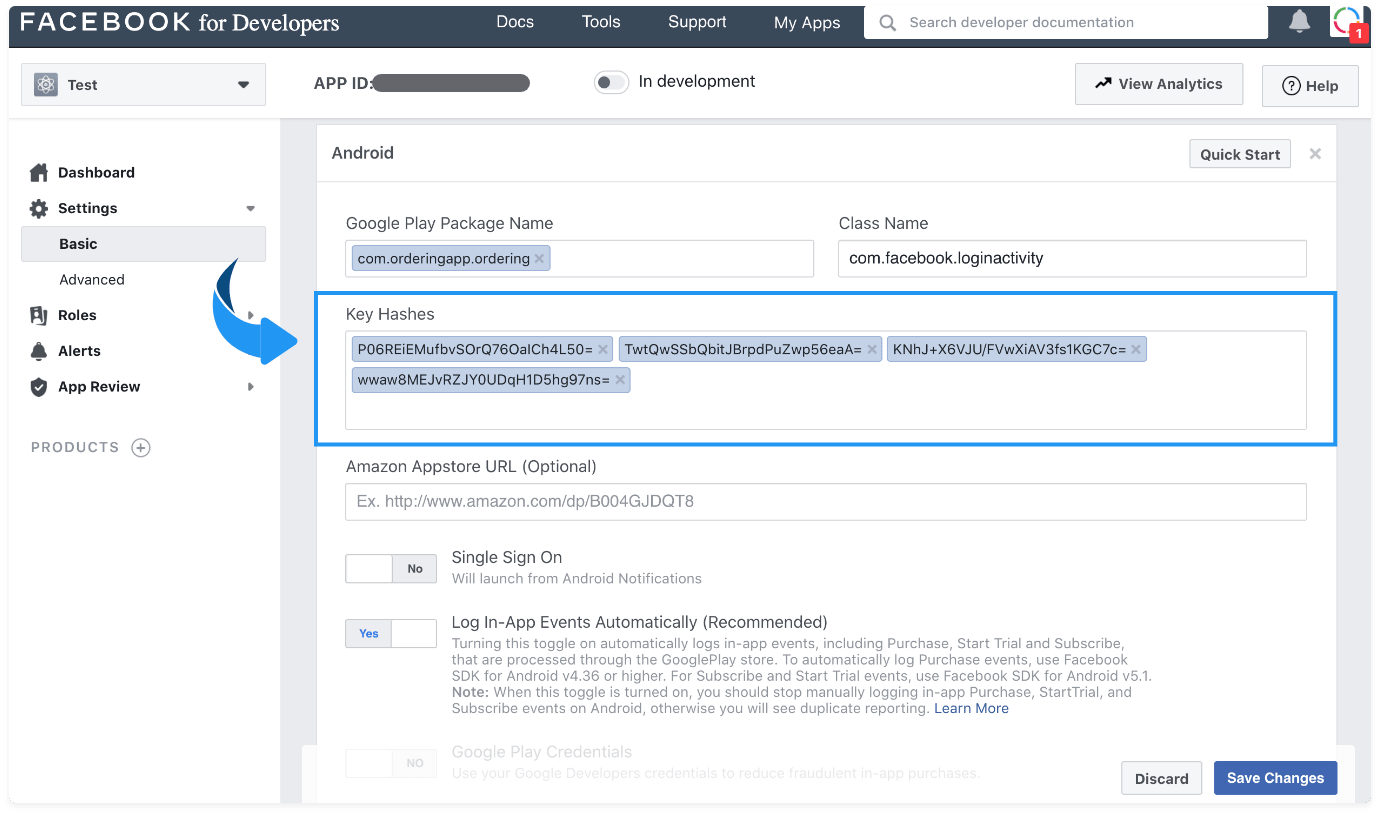
Task: Click the question mark icon in Help
Action: point(1292,86)
